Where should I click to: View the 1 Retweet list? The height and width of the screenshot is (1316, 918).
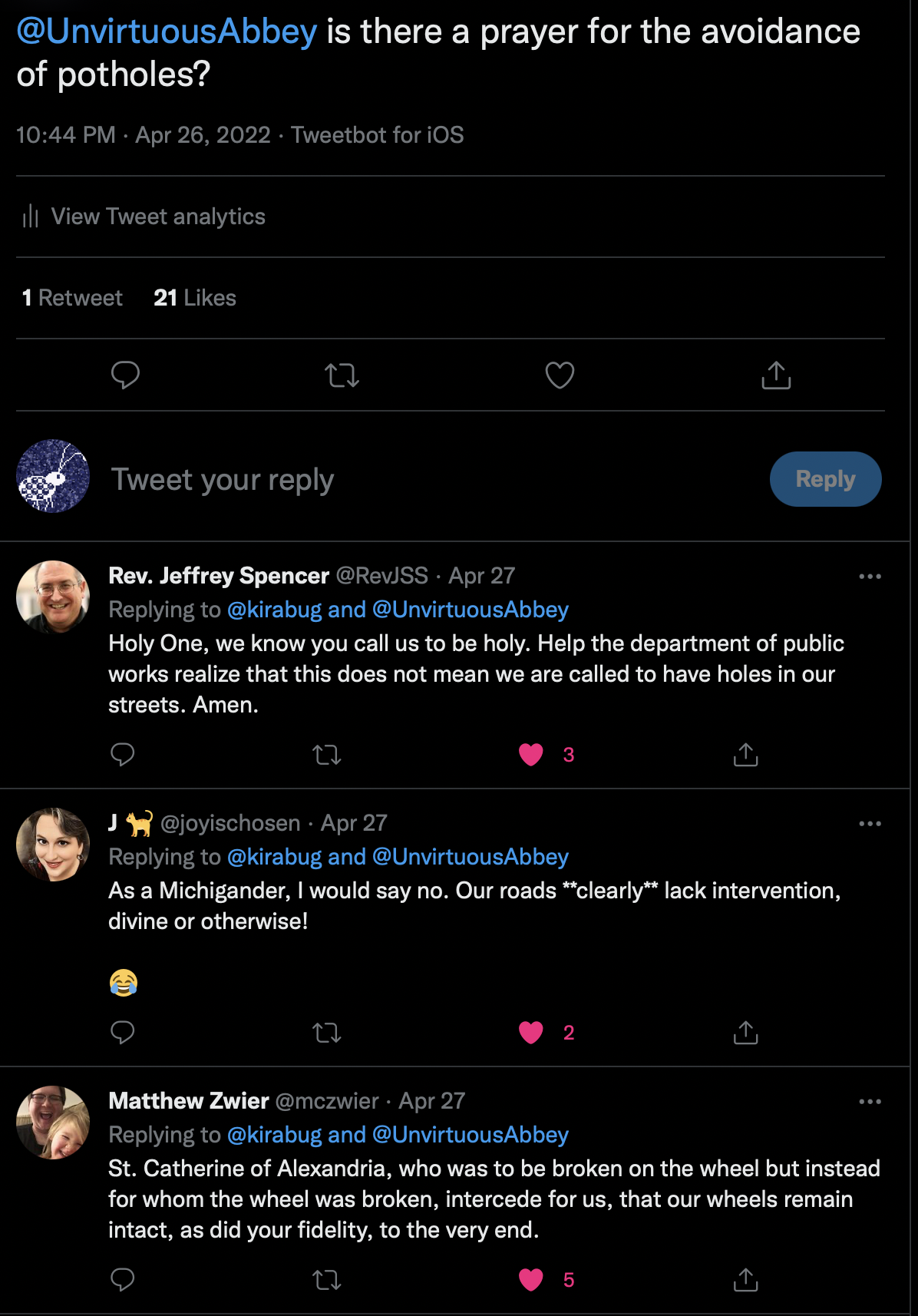(72, 298)
